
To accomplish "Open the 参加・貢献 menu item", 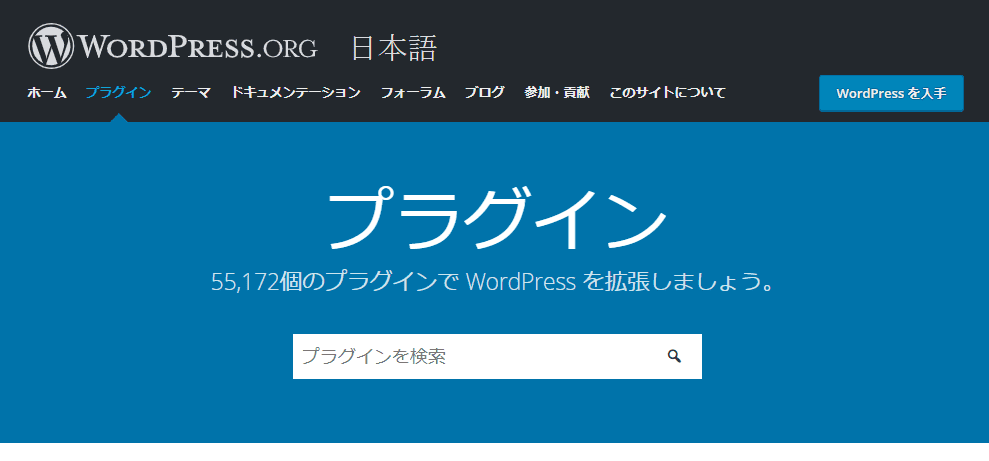I will click(x=557, y=93).
